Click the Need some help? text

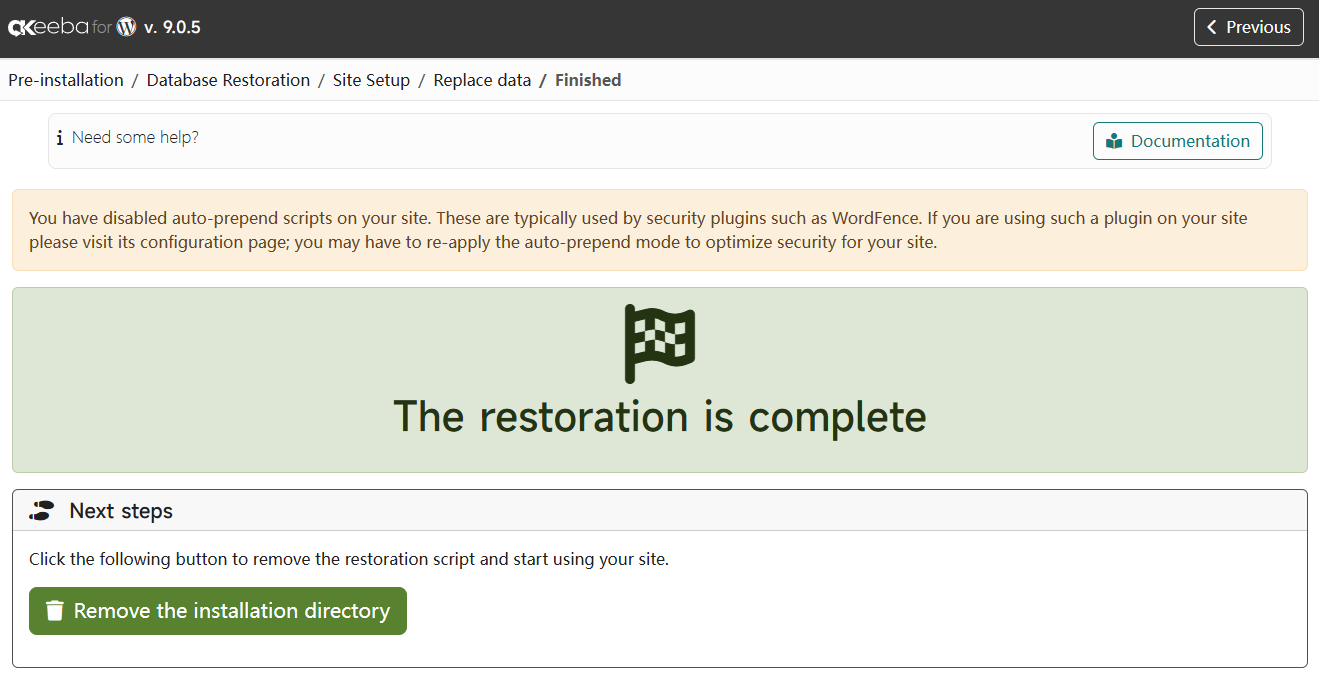[135, 138]
